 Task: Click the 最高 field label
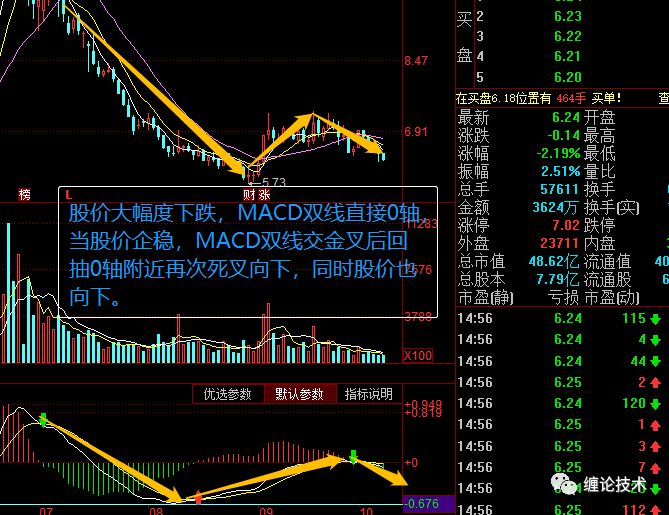[x=599, y=135]
